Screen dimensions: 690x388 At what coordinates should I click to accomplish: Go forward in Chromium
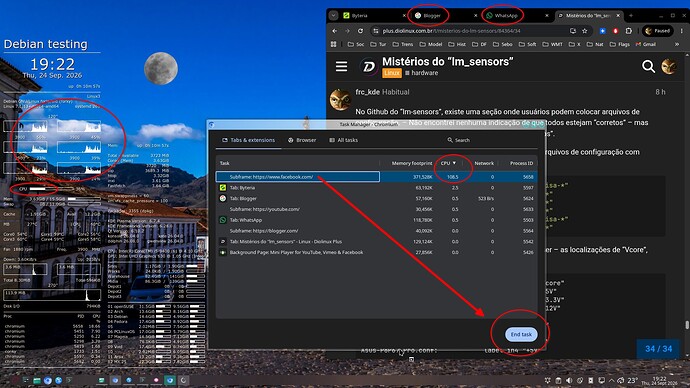click(x=347, y=31)
